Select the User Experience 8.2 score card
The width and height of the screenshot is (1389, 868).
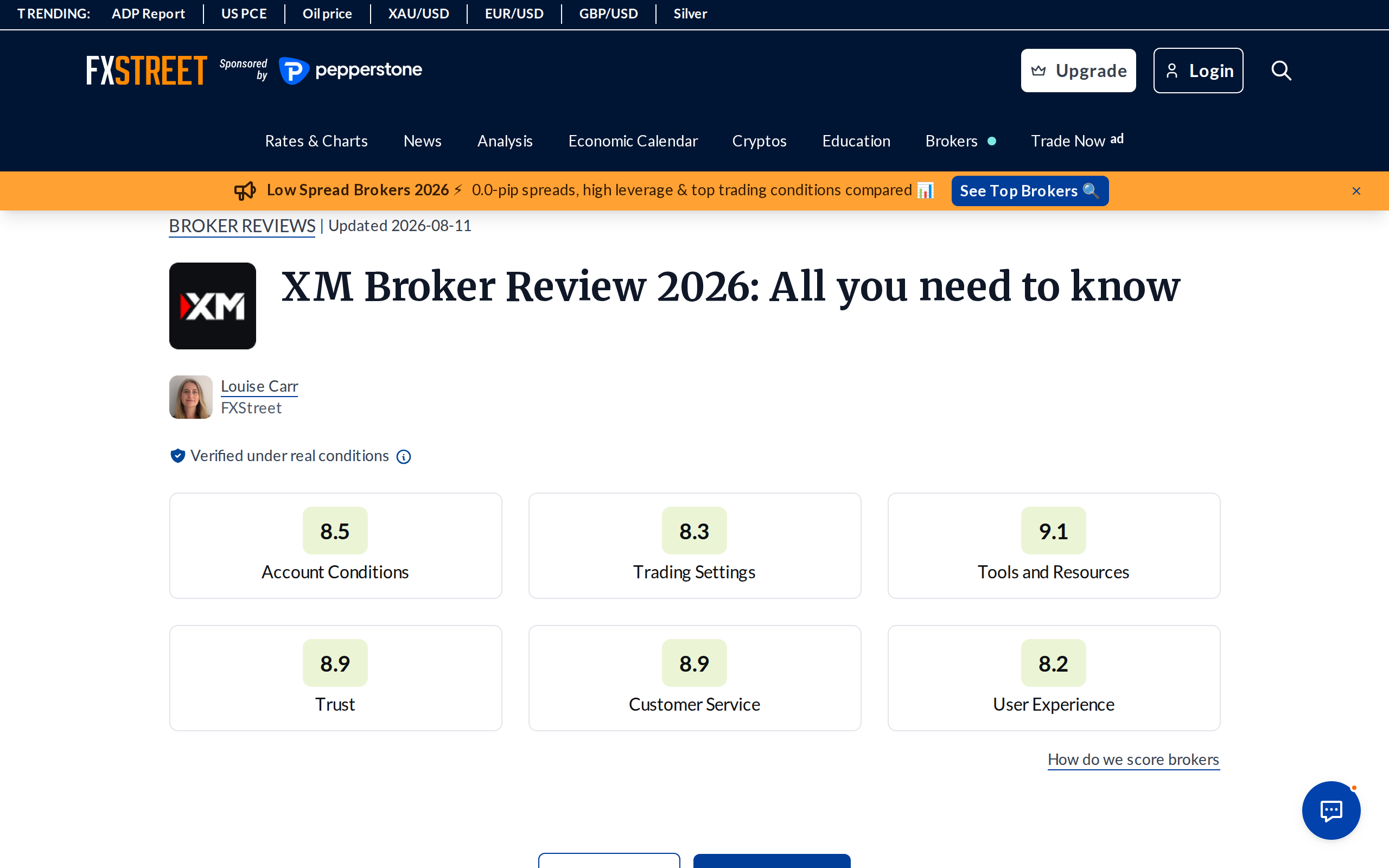(x=1054, y=678)
